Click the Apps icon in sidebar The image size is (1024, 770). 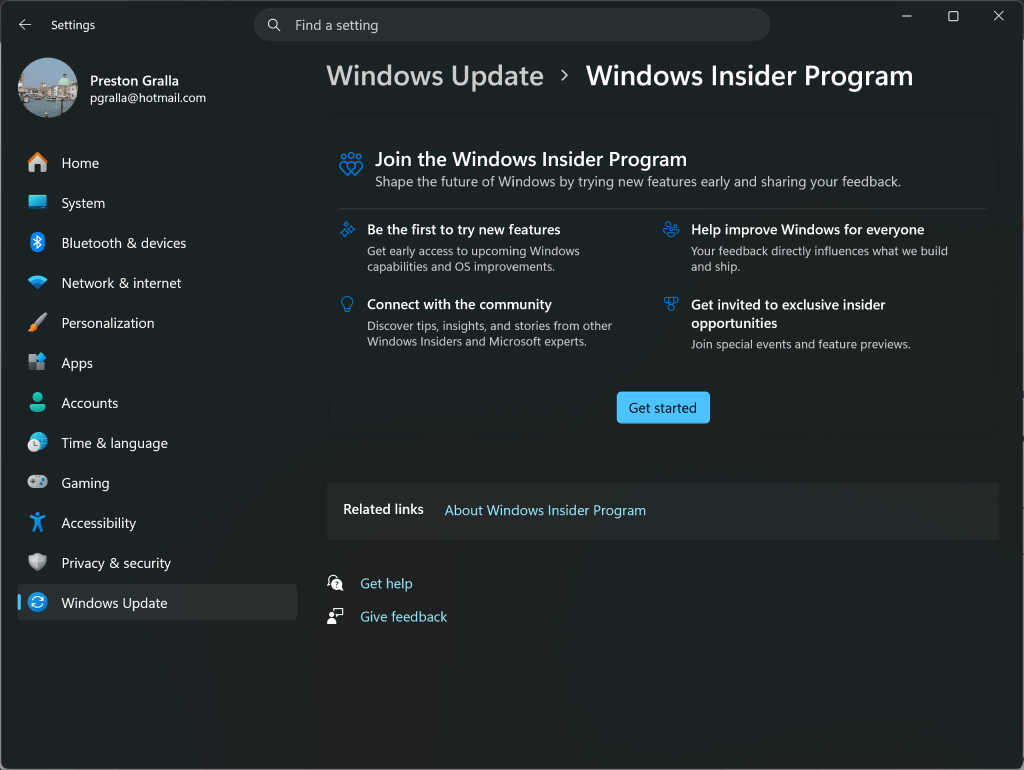37,362
